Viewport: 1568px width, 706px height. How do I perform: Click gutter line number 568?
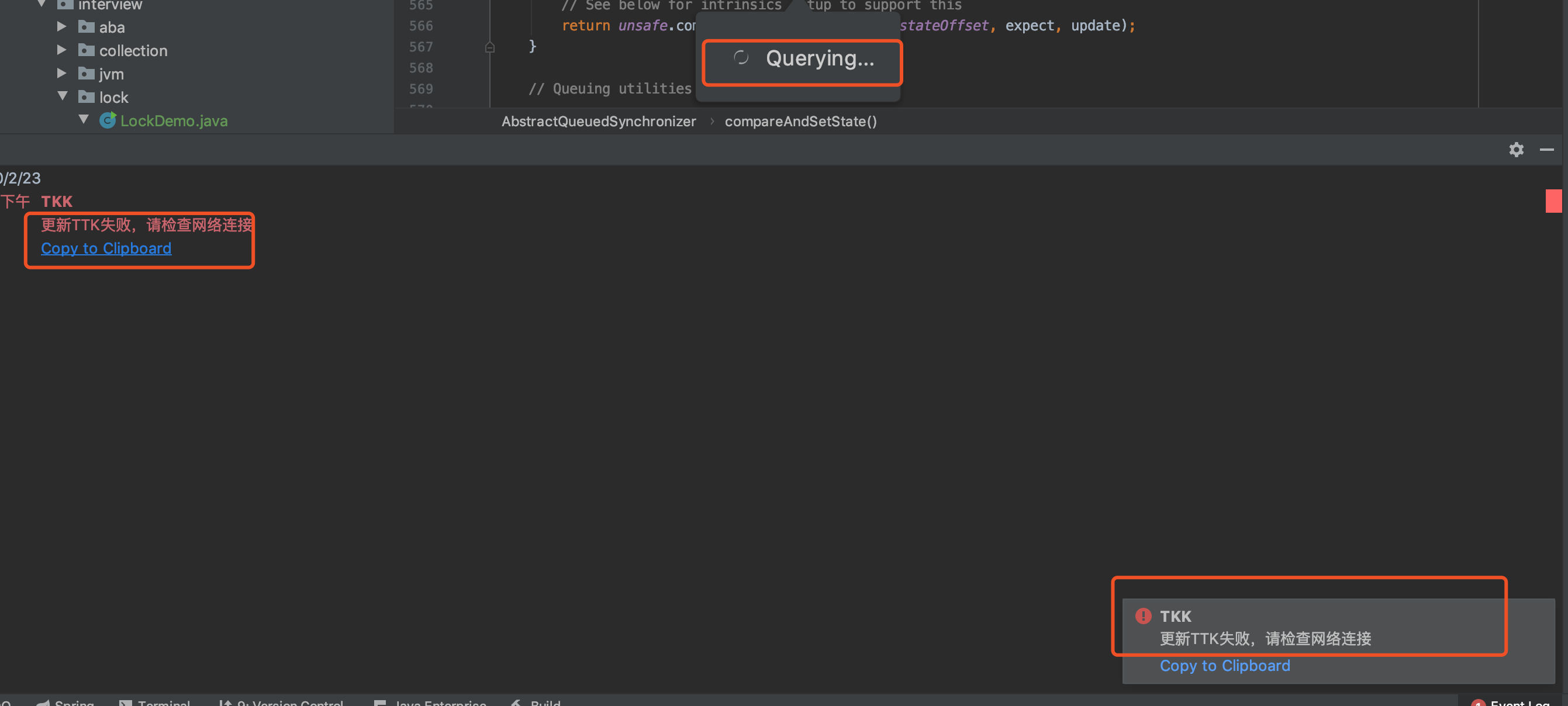421,68
